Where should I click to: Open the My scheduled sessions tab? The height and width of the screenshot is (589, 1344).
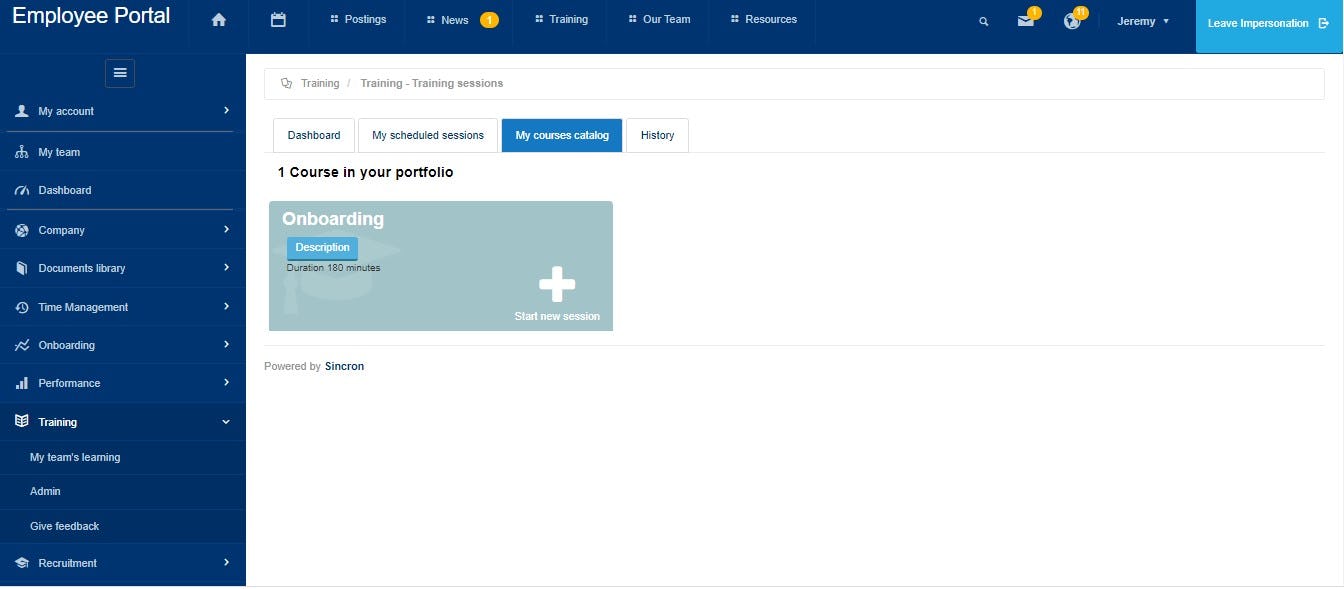tap(427, 134)
